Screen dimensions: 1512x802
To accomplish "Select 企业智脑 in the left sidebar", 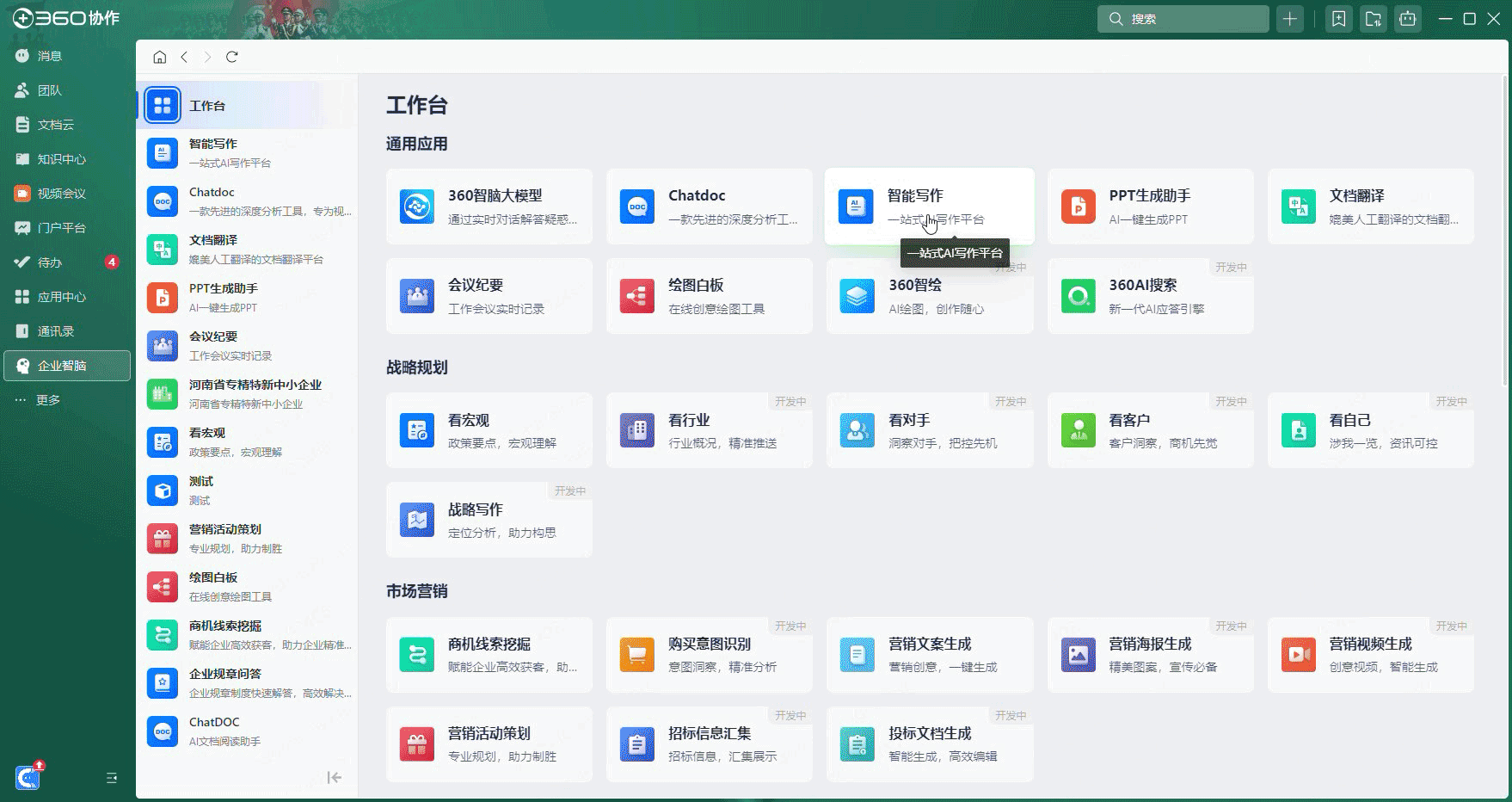I will click(67, 366).
